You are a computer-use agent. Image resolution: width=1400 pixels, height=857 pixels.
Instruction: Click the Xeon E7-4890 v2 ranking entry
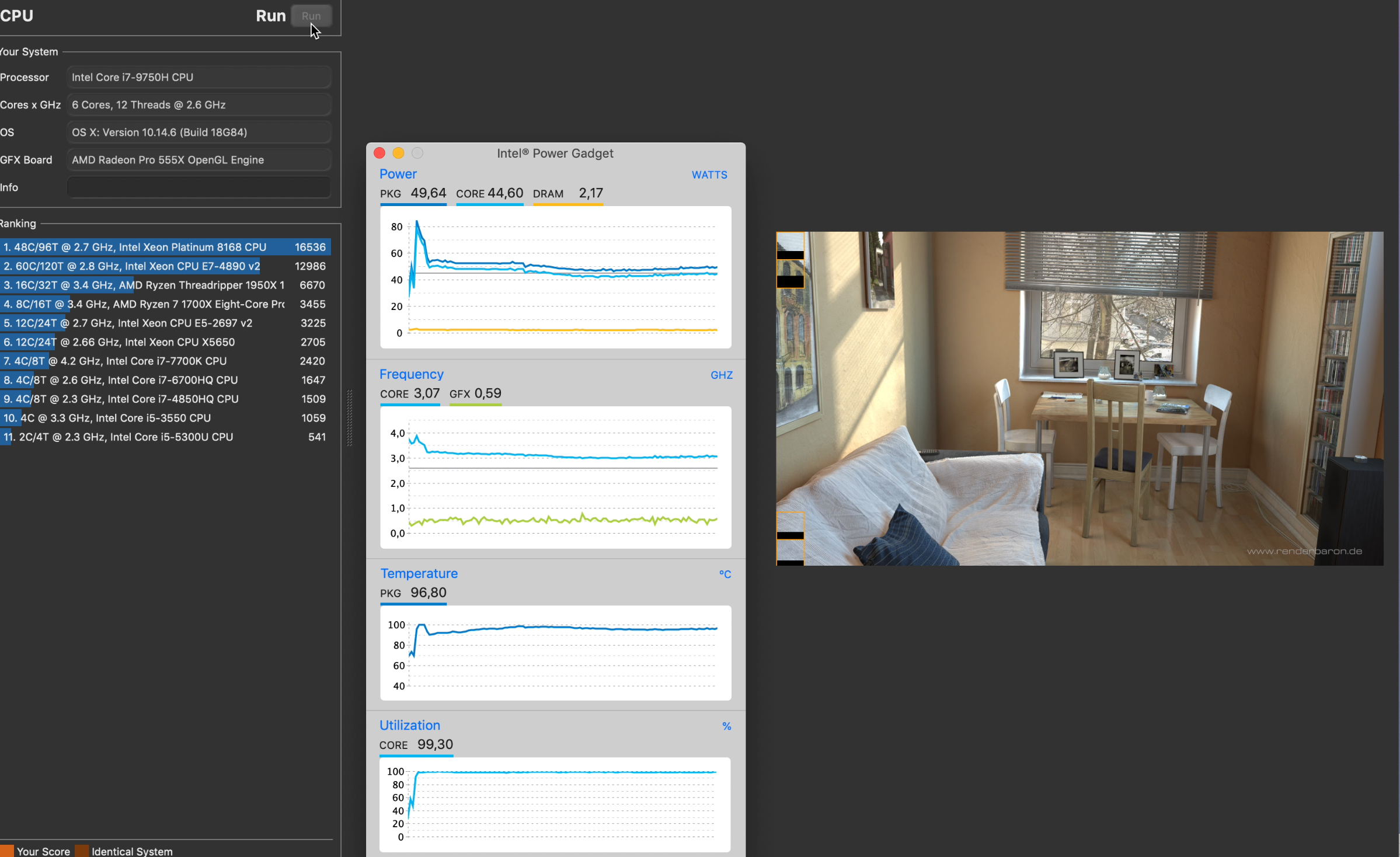[165, 266]
